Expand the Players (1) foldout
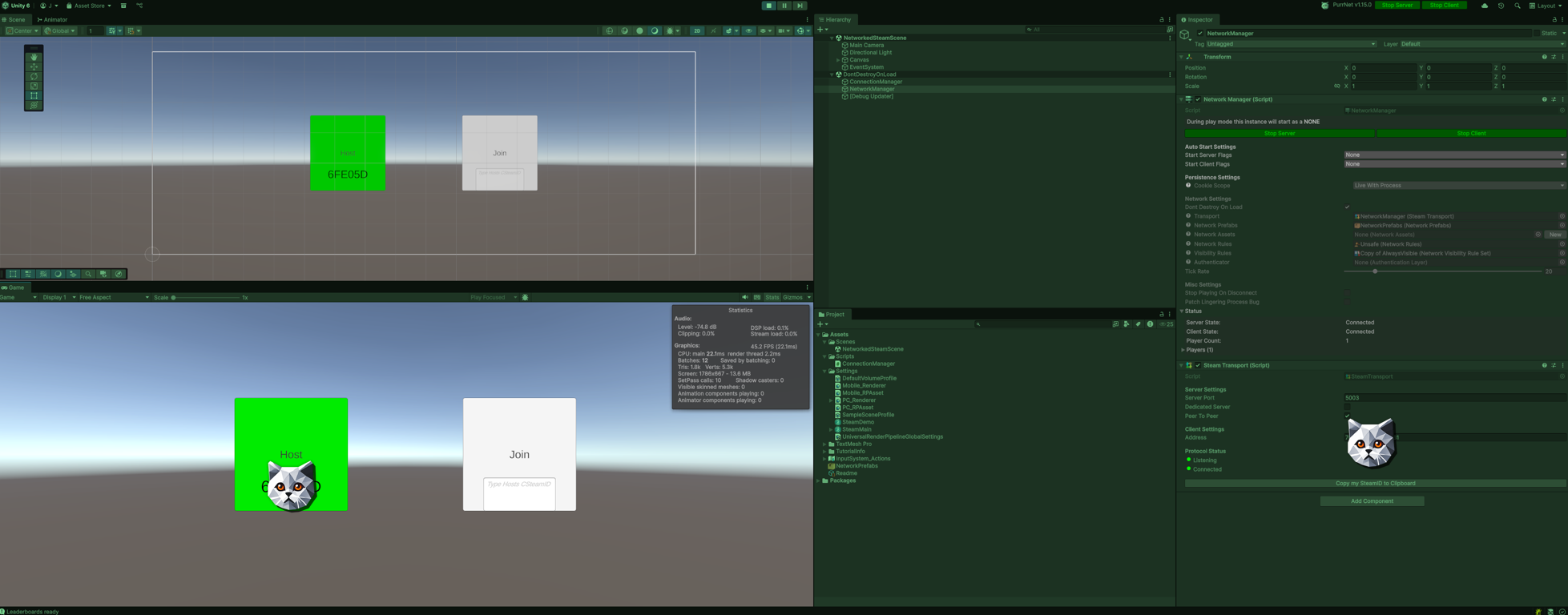The height and width of the screenshot is (615, 1568). pyautogui.click(x=1183, y=350)
